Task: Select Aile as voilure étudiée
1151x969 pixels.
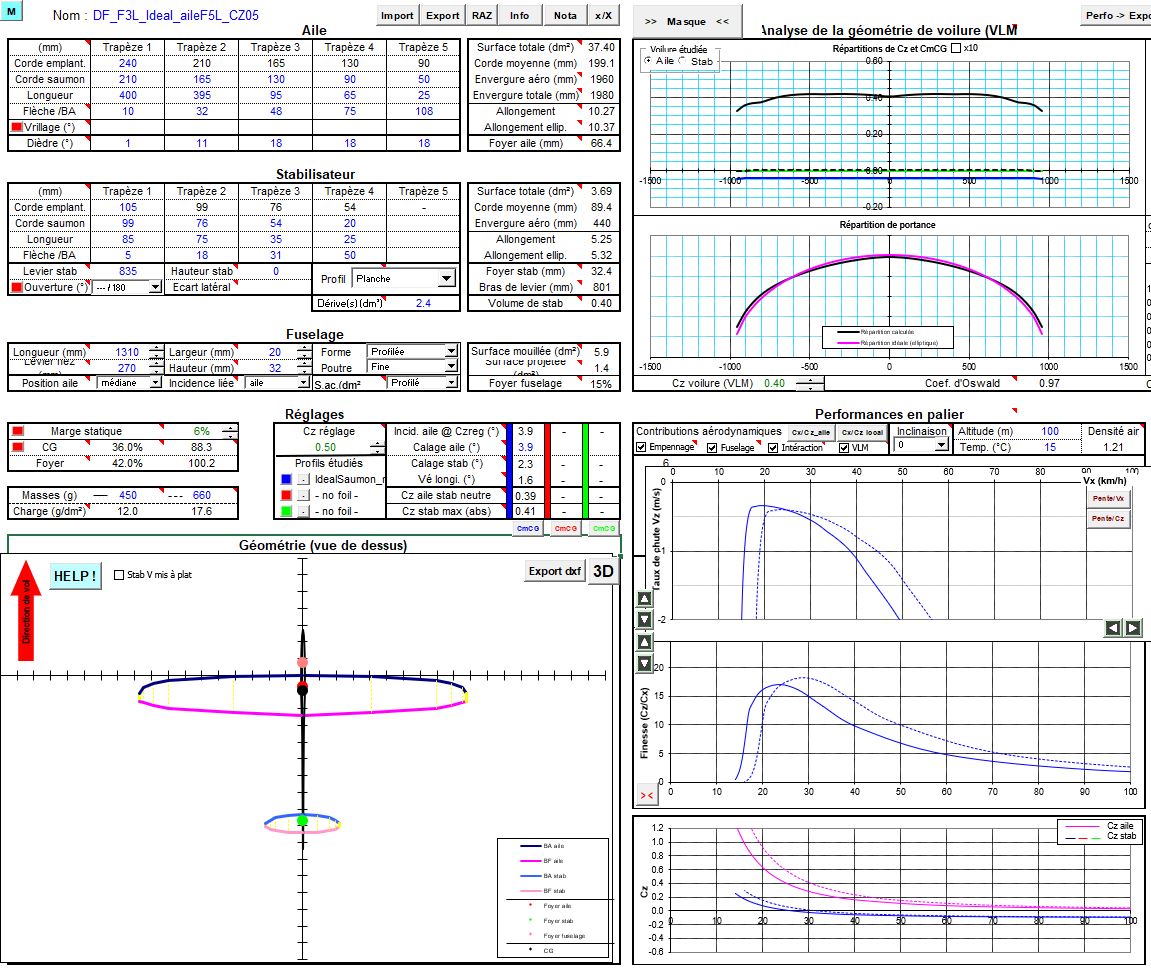Action: (647, 61)
